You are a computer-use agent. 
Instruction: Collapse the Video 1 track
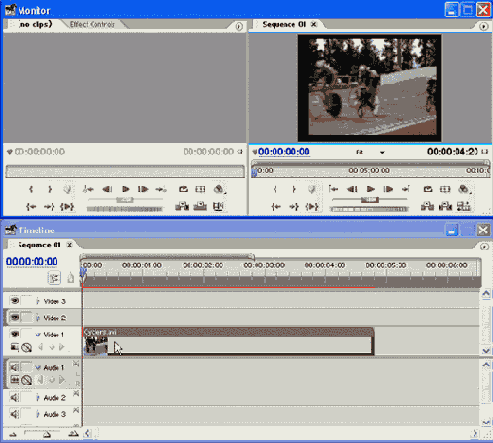(38, 334)
